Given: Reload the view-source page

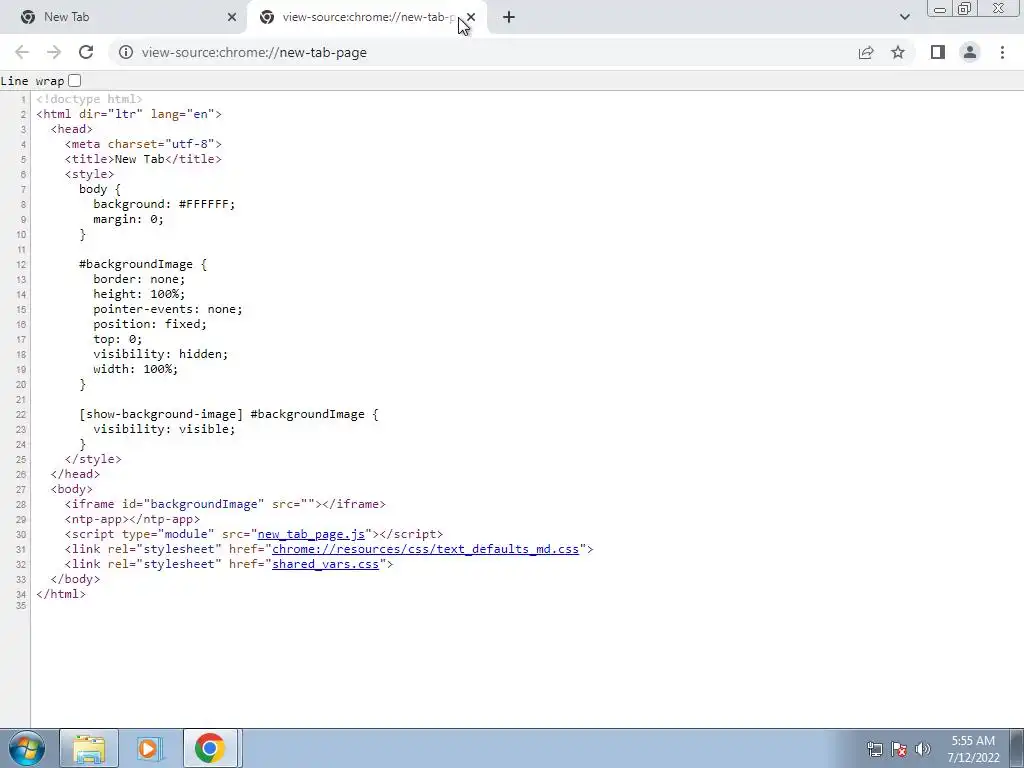Looking at the screenshot, I should pos(86,52).
